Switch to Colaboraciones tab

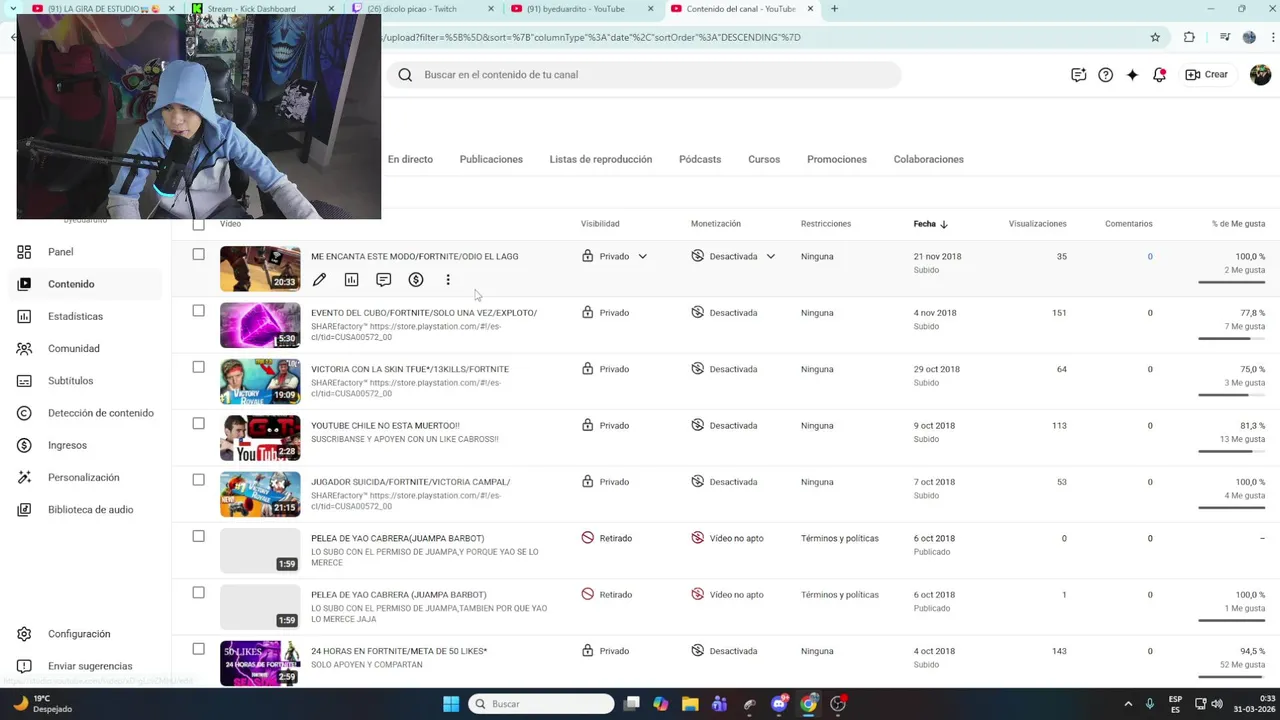tap(929, 160)
